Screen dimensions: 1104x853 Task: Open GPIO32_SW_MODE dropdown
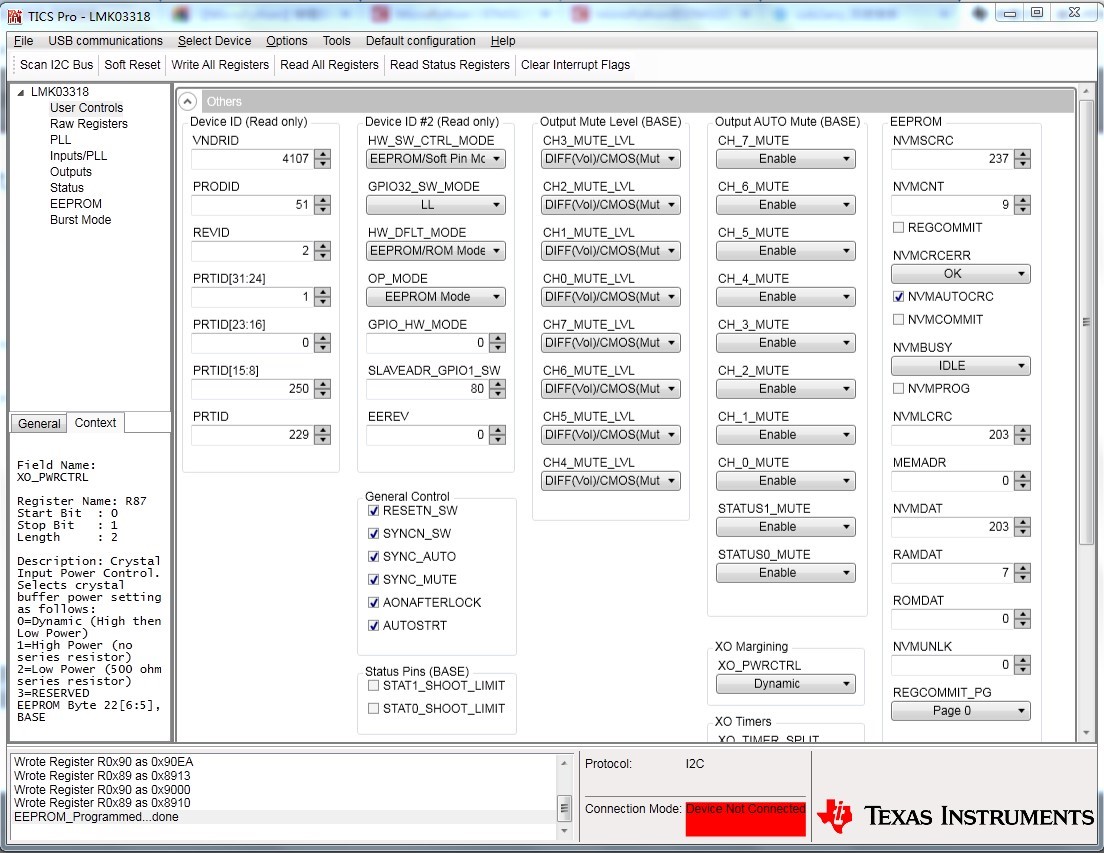pos(436,205)
